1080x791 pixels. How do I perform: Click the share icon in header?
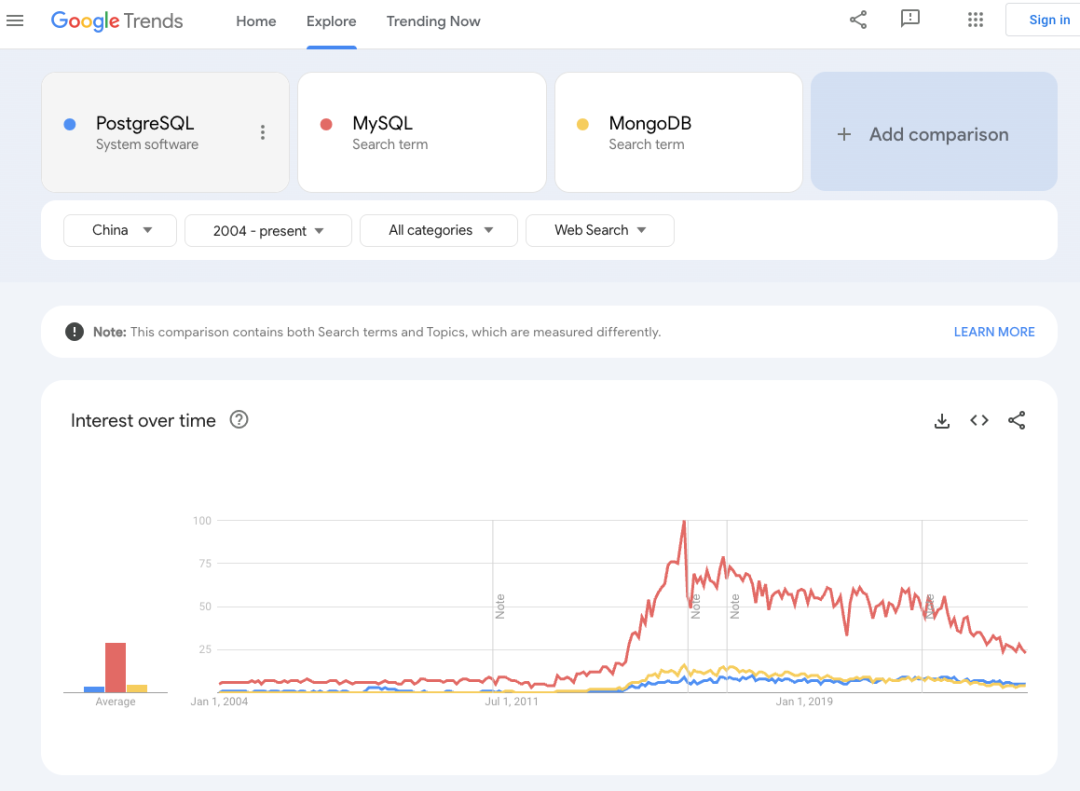point(858,20)
